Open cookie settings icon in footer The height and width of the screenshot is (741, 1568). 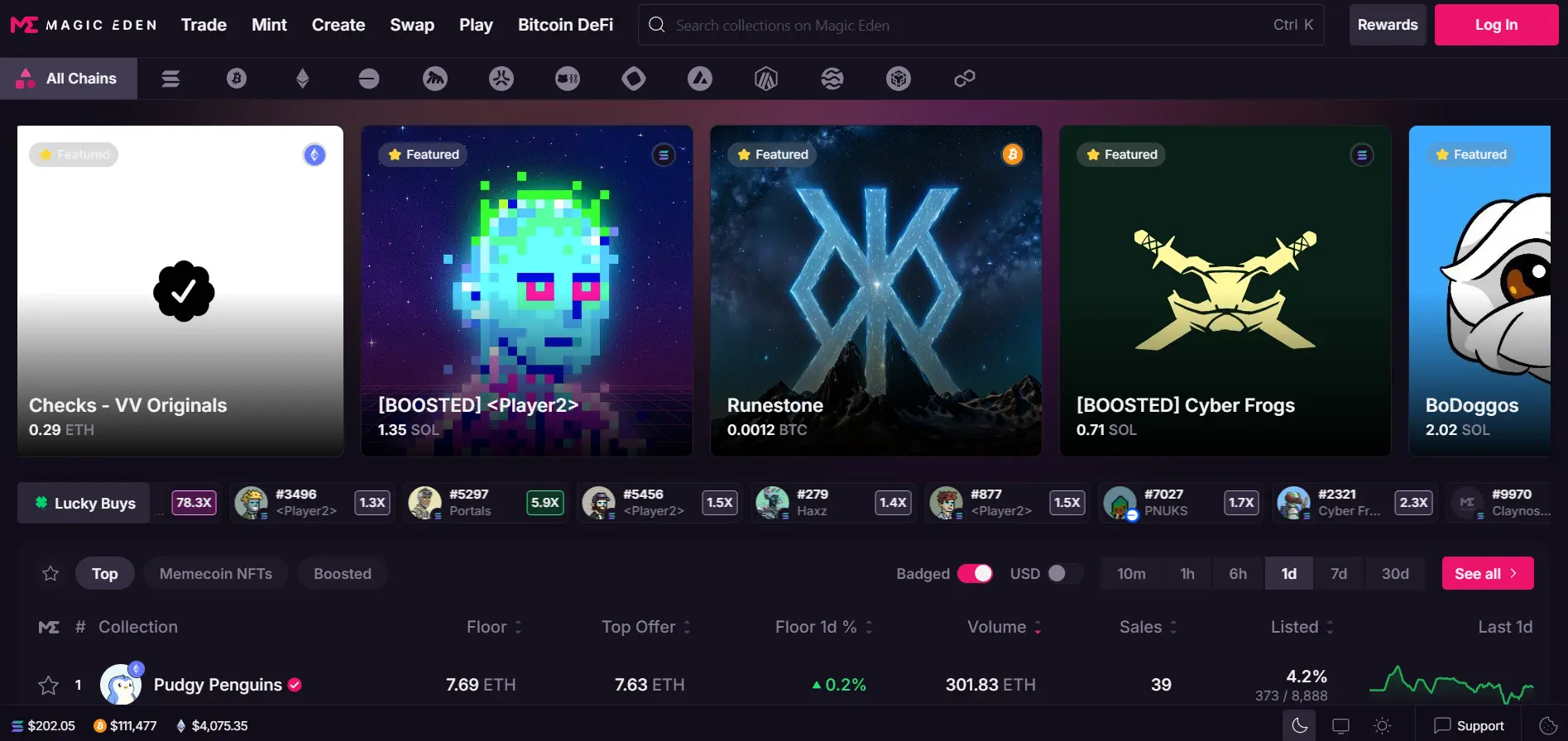pos(1548,726)
